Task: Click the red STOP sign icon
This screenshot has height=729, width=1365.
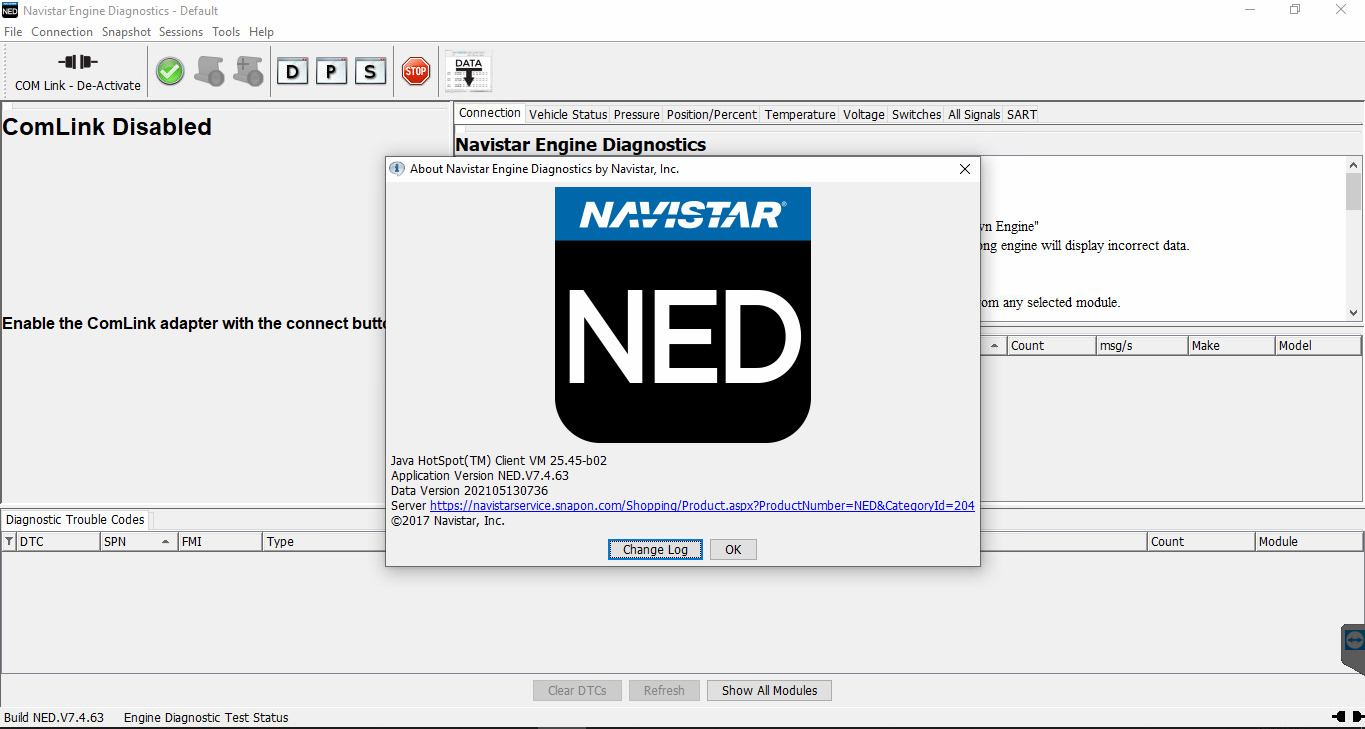Action: 415,71
